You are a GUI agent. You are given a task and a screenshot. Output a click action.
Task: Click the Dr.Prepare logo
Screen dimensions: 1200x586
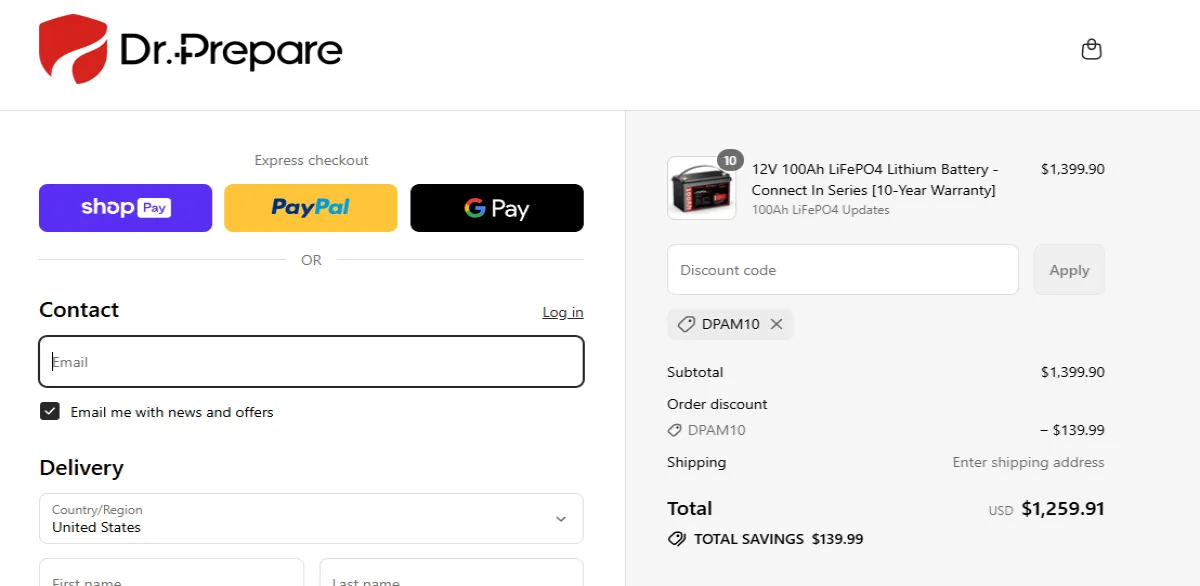tap(189, 48)
